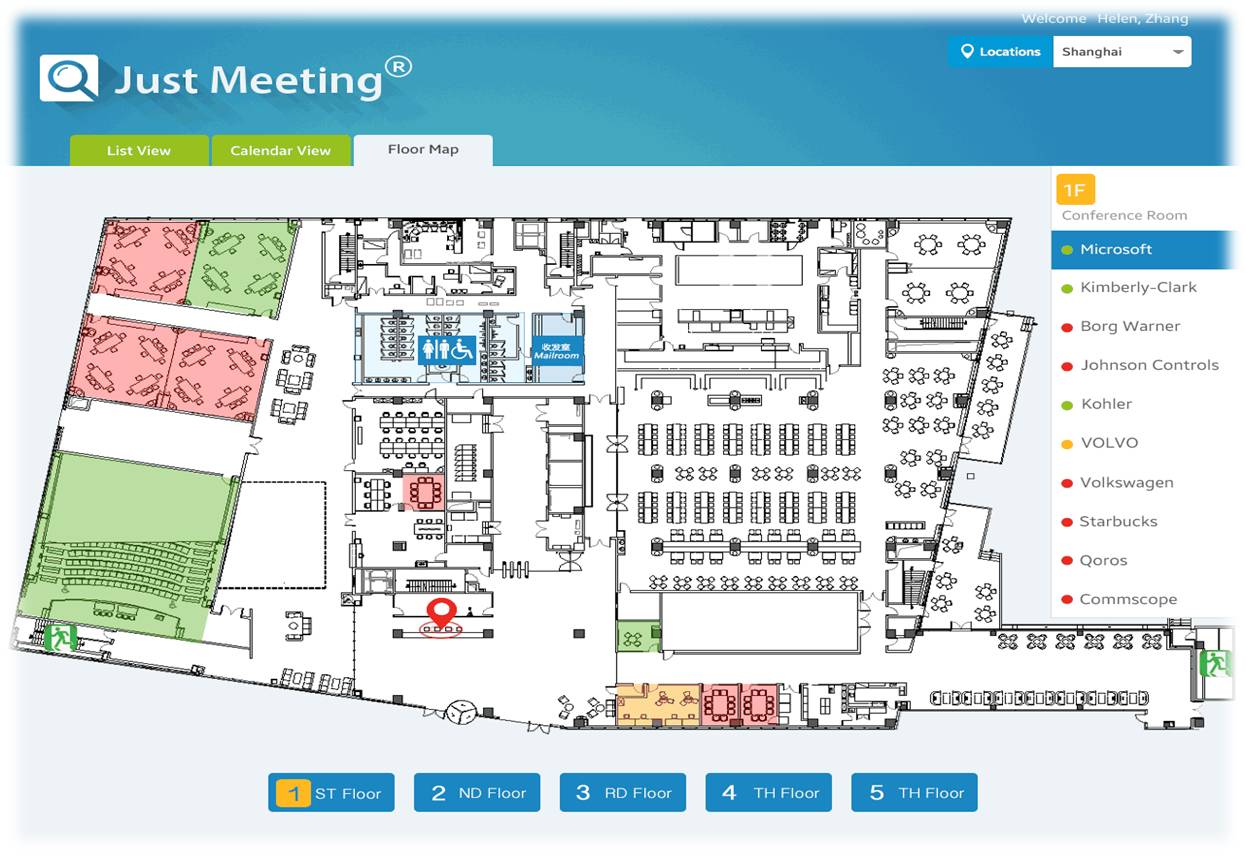
Task: Go to the 3 RD Floor
Action: 622,793
